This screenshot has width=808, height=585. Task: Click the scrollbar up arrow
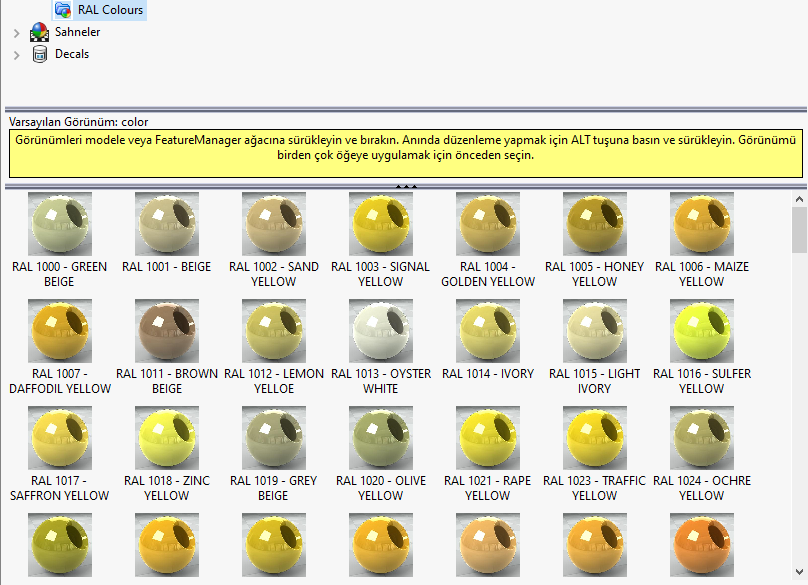[799, 200]
